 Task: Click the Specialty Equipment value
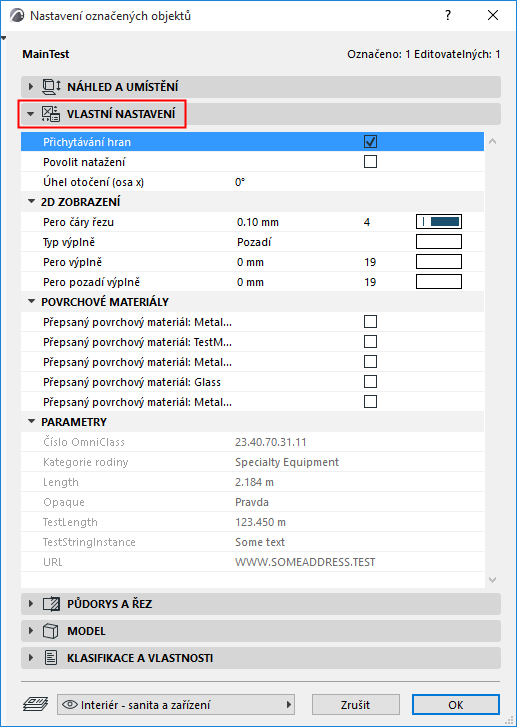(287, 462)
